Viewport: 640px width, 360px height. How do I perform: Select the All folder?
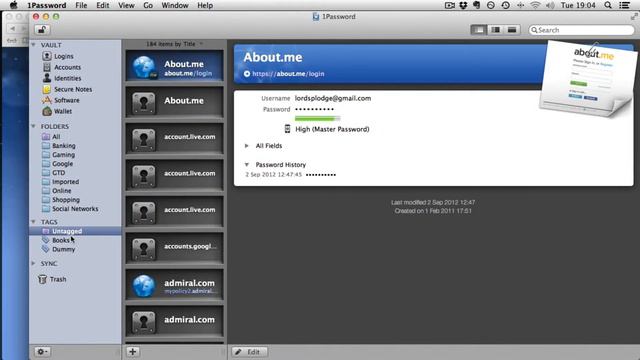[56, 136]
